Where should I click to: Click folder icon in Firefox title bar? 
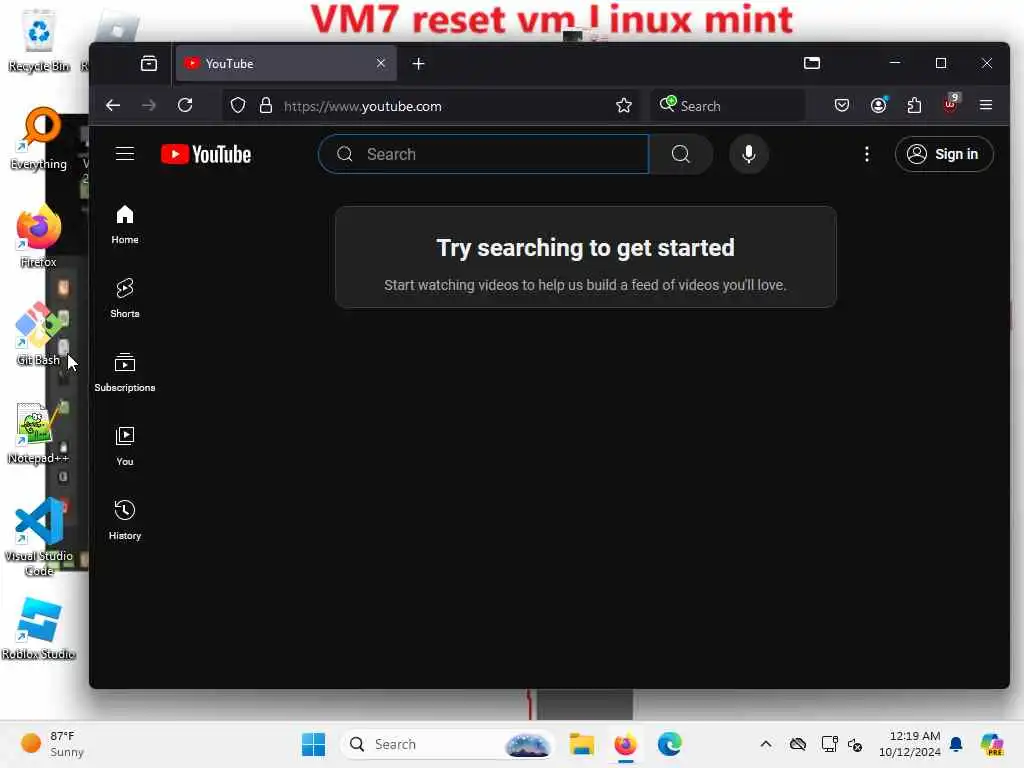(812, 63)
